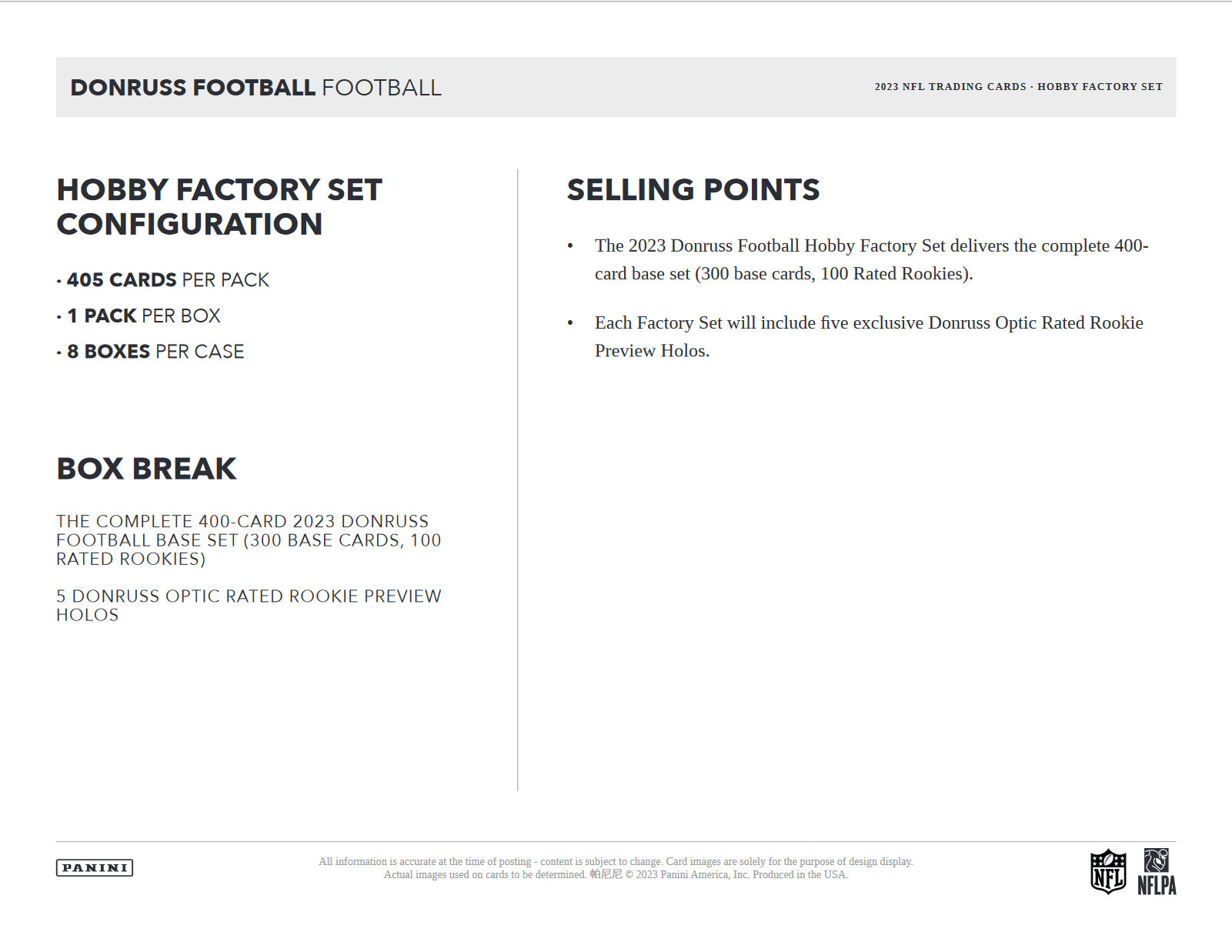The height and width of the screenshot is (952, 1232).
Task: Click the Panini logo in the footer
Action: tap(95, 868)
